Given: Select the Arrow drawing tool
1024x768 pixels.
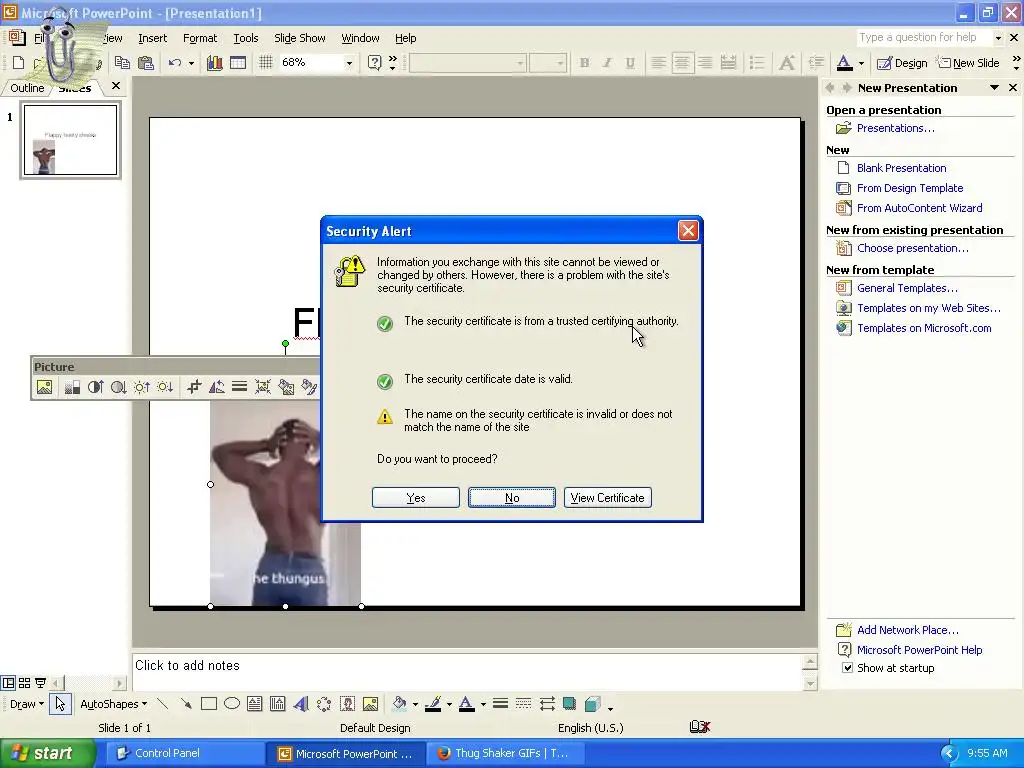Looking at the screenshot, I should pos(186,704).
